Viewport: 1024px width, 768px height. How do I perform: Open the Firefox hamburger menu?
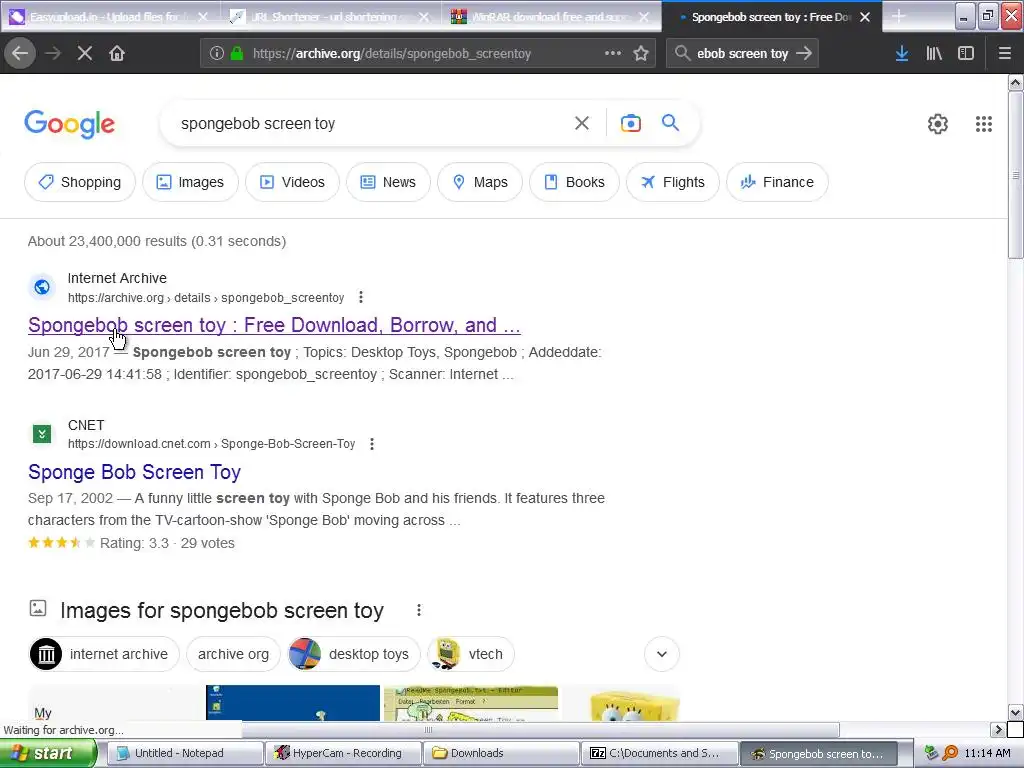[x=1004, y=54]
